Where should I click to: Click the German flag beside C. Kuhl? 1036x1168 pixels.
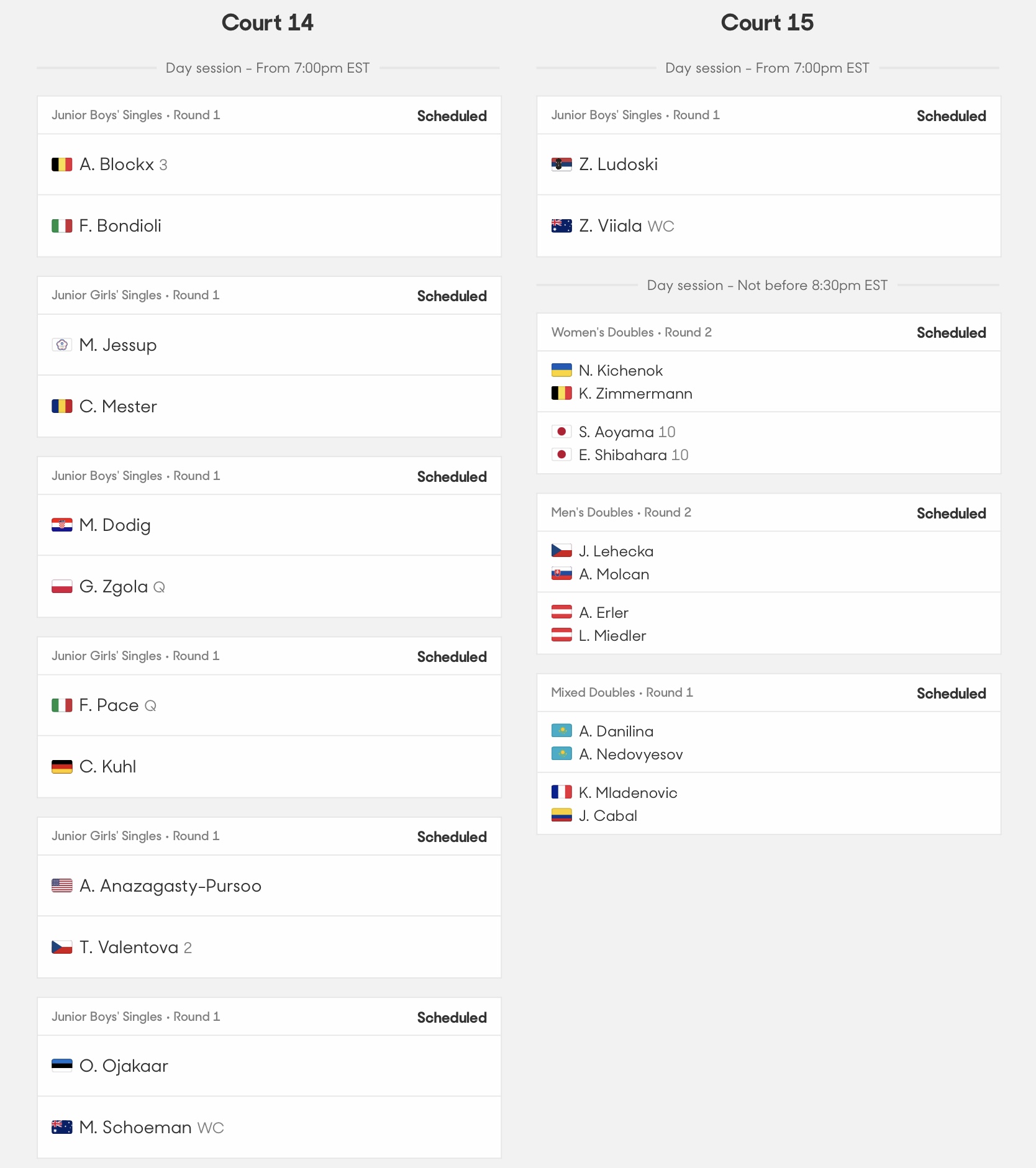pos(61,767)
